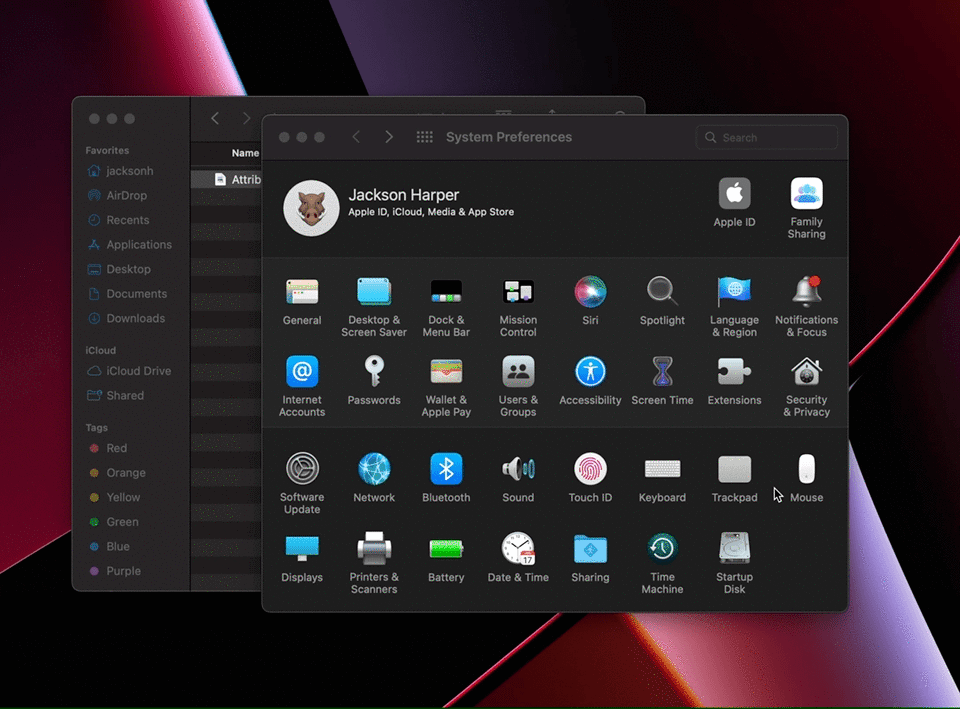This screenshot has height=709, width=960.
Task: Open Sound preferences
Action: point(518,478)
